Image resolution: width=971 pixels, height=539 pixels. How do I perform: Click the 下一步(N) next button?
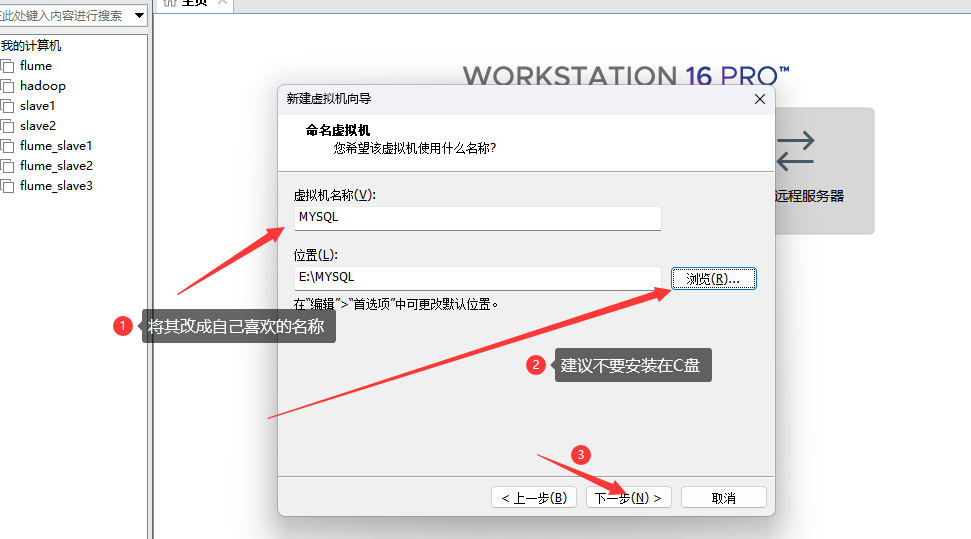tap(629, 497)
